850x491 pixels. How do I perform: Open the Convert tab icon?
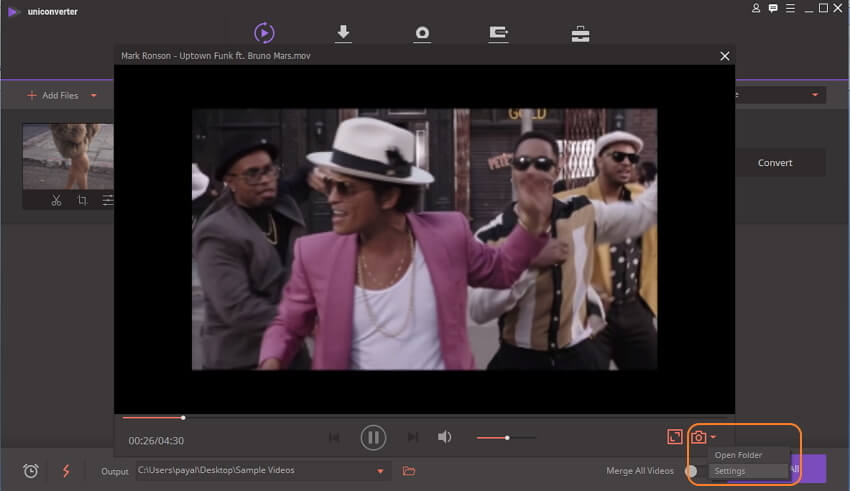264,33
